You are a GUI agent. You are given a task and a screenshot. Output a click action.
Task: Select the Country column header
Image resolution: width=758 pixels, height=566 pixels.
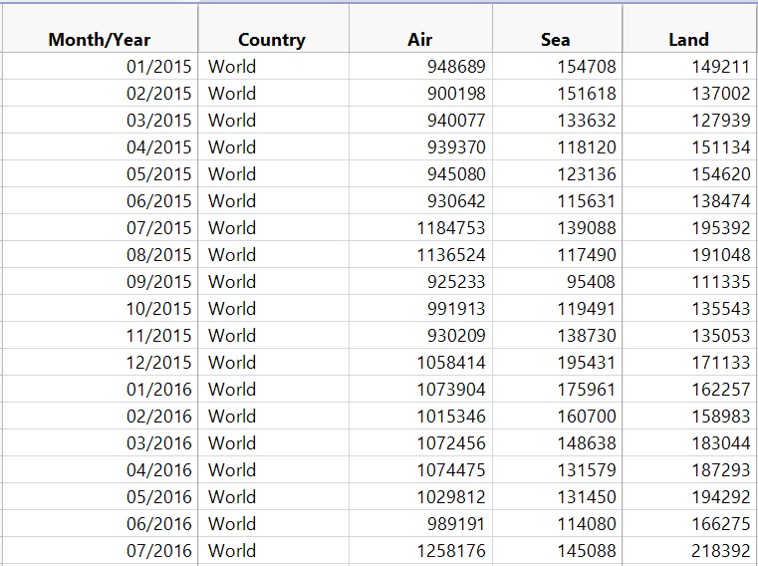coord(271,40)
